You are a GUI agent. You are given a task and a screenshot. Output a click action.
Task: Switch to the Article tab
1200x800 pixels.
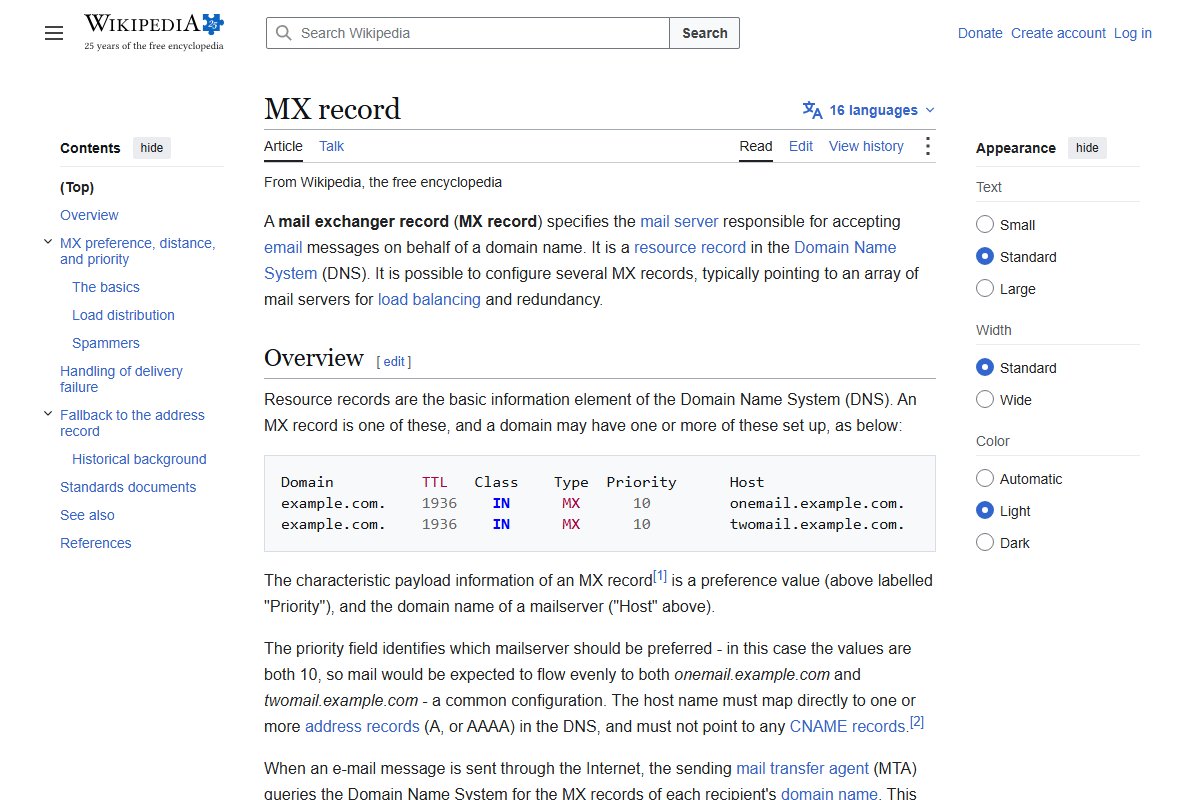(x=283, y=146)
